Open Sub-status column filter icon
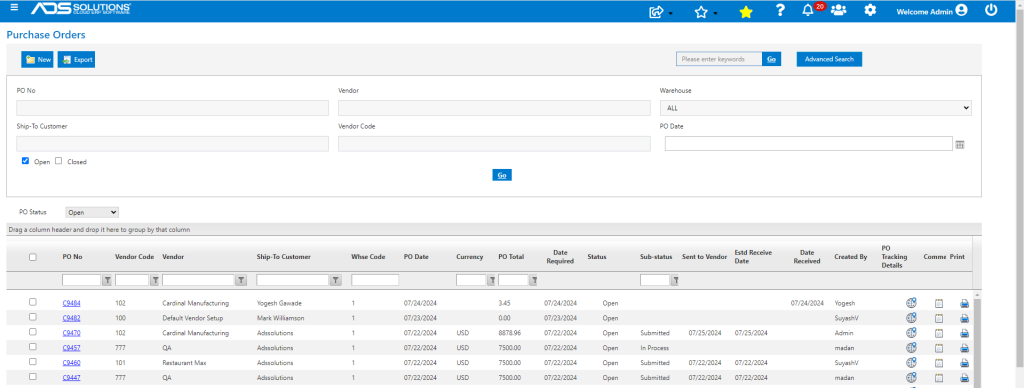The image size is (1024, 388). click(x=675, y=280)
